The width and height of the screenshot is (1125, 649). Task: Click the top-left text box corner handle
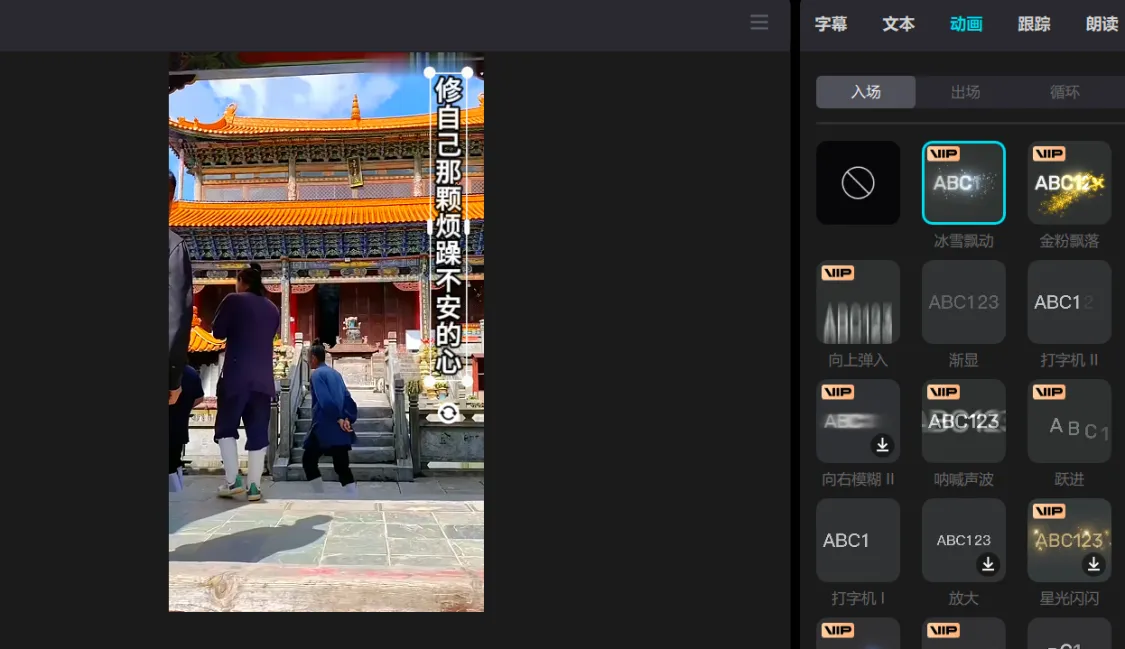[x=430, y=72]
